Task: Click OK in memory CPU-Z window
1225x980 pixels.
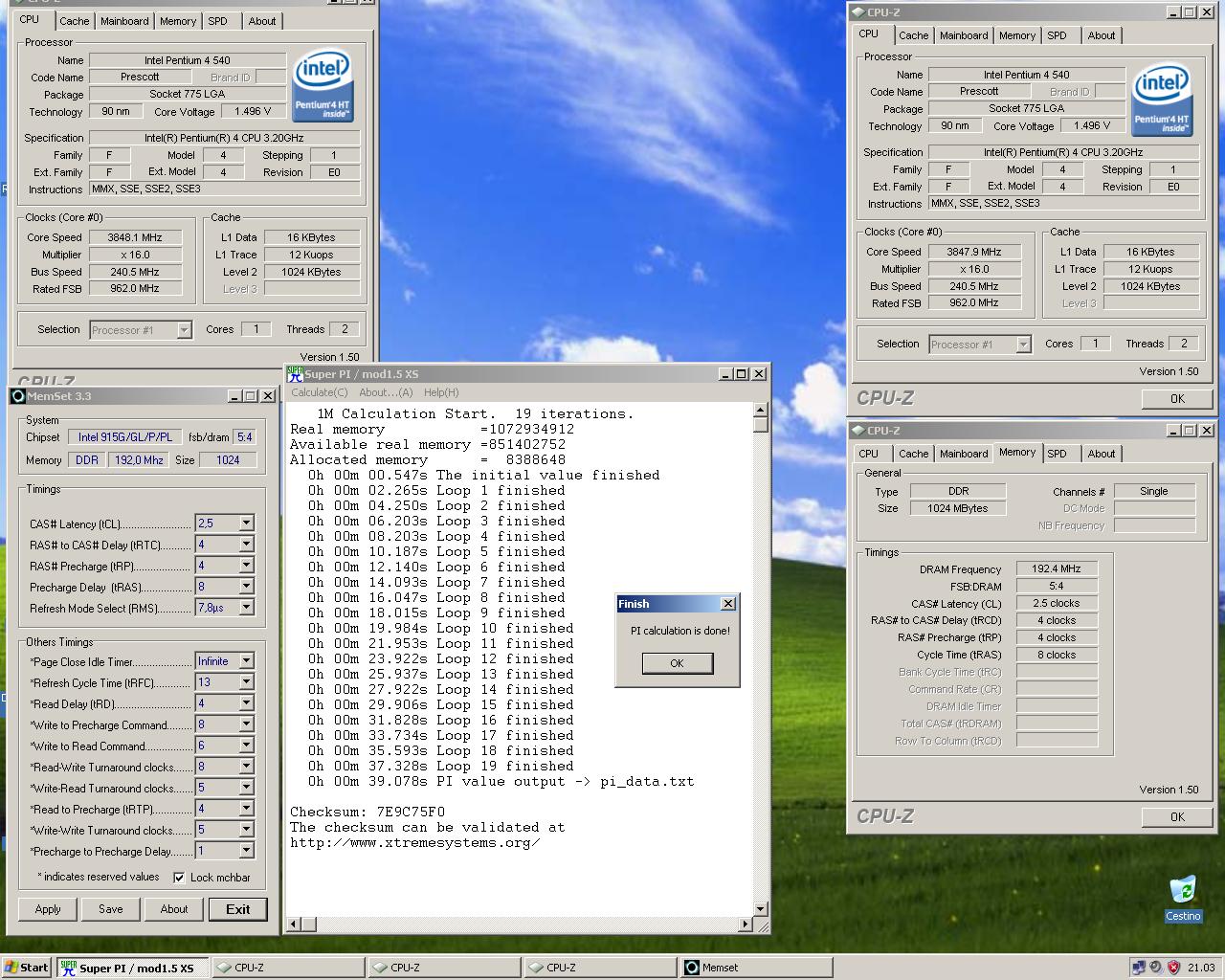Action: click(1177, 817)
